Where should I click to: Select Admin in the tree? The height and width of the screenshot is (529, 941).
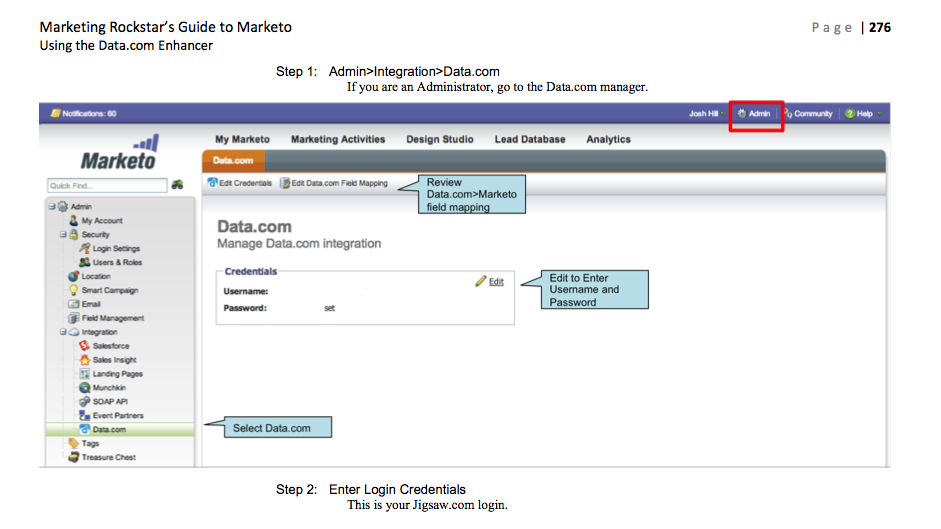[x=81, y=207]
